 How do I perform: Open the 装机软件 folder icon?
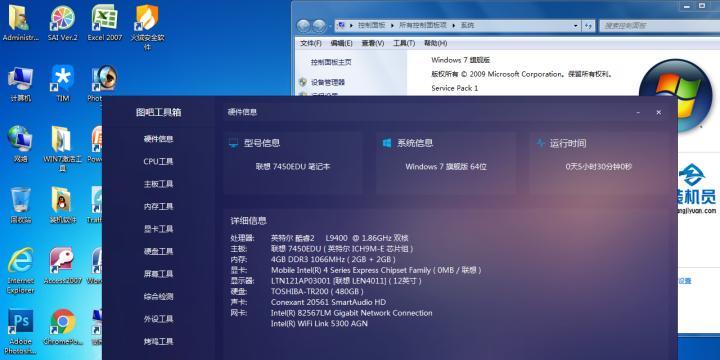tap(63, 205)
